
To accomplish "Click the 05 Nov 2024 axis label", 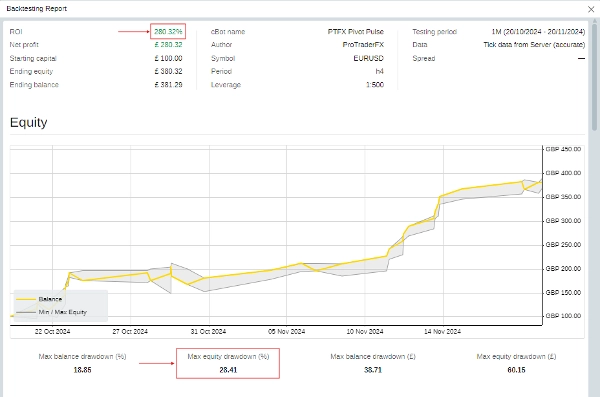I will click(x=287, y=332).
